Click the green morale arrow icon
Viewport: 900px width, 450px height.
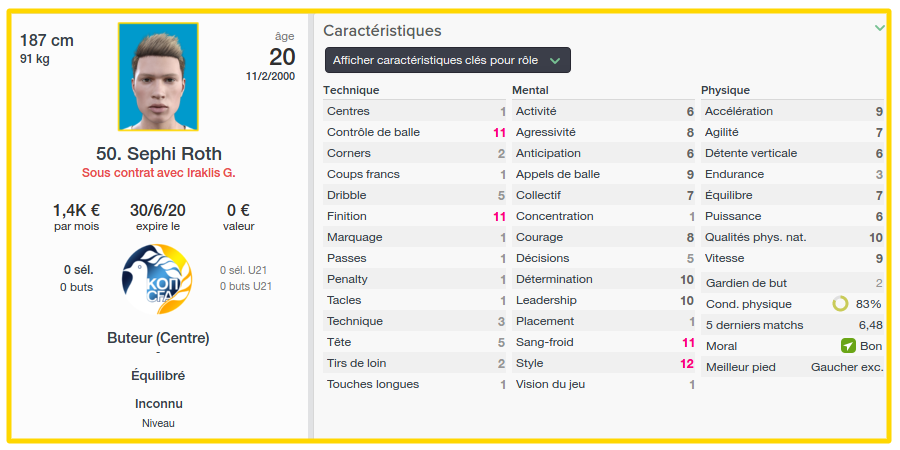click(x=848, y=346)
